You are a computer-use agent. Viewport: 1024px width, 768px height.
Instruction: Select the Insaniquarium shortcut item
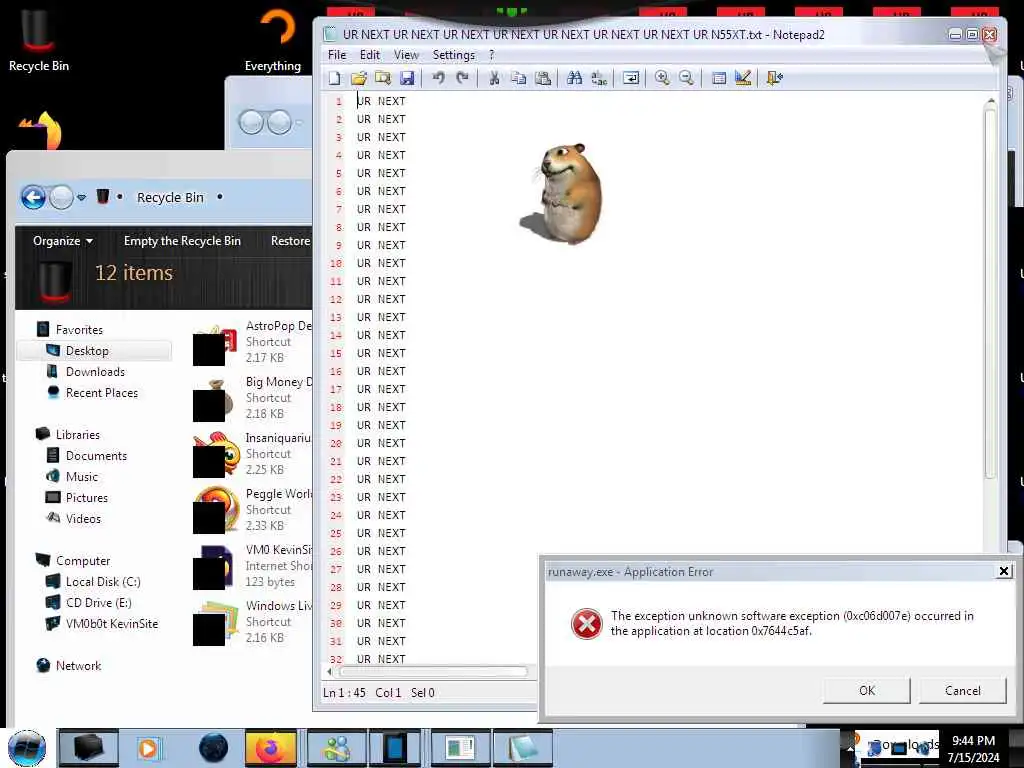tap(252, 454)
